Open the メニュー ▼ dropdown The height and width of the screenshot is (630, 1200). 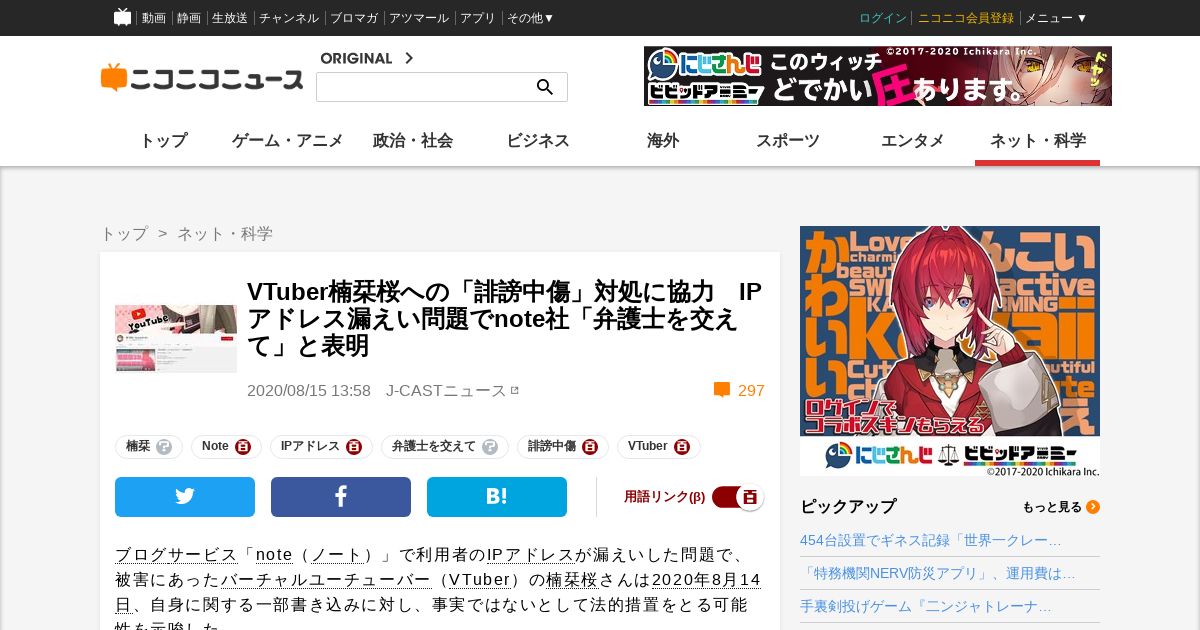(1056, 18)
